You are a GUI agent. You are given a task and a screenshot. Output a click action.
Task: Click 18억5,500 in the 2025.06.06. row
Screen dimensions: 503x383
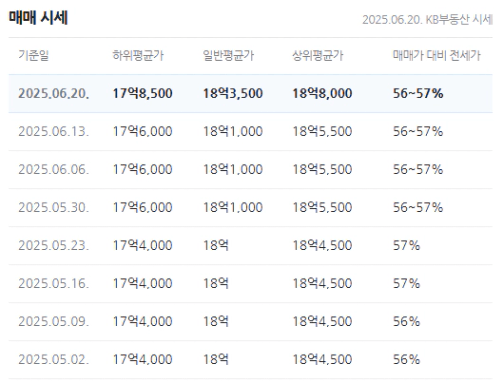(322, 169)
